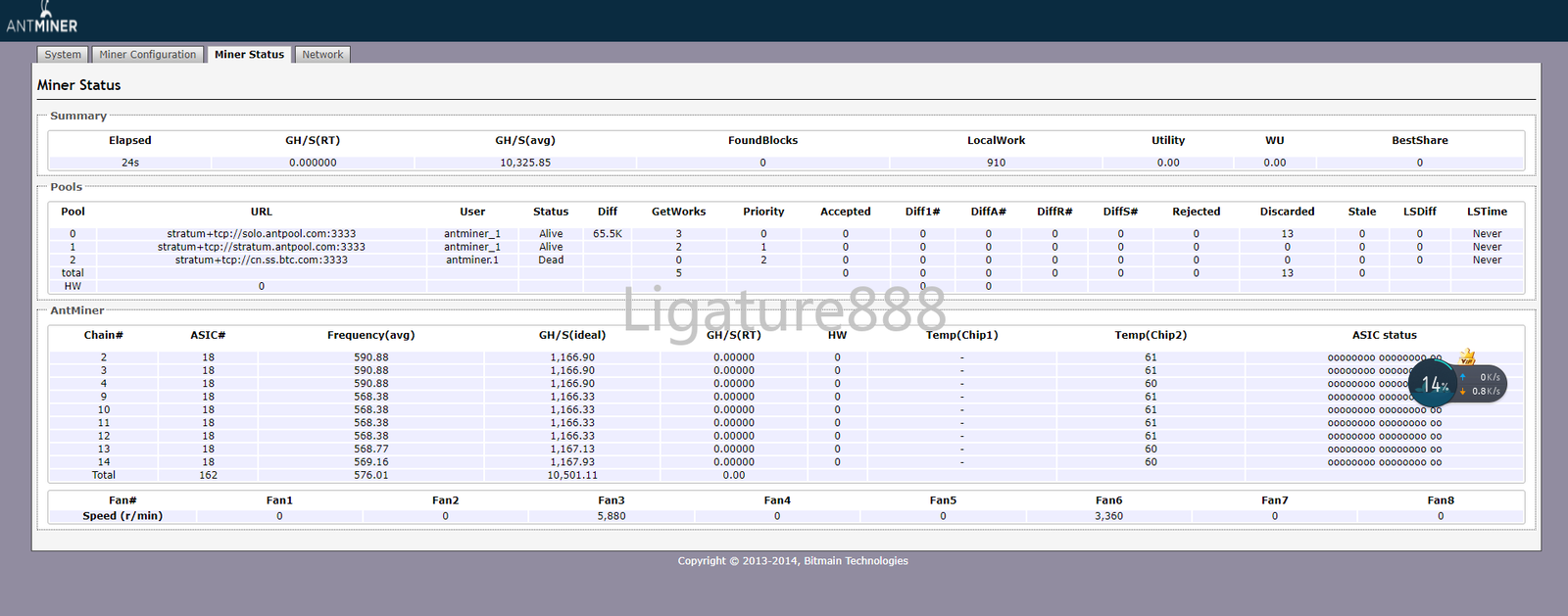Click the 'ASIC#' column header
Image resolution: width=1568 pixels, height=616 pixels.
click(x=208, y=335)
